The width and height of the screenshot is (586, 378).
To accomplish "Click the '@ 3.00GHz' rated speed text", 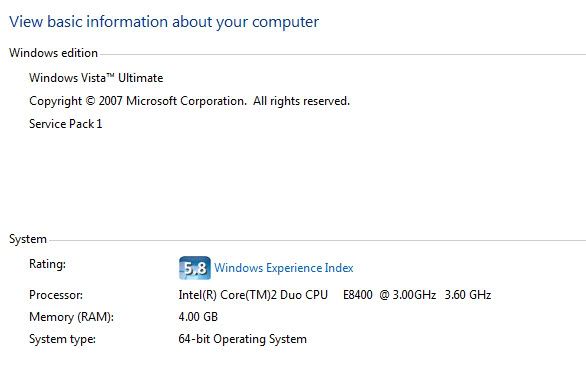I will [x=408, y=295].
